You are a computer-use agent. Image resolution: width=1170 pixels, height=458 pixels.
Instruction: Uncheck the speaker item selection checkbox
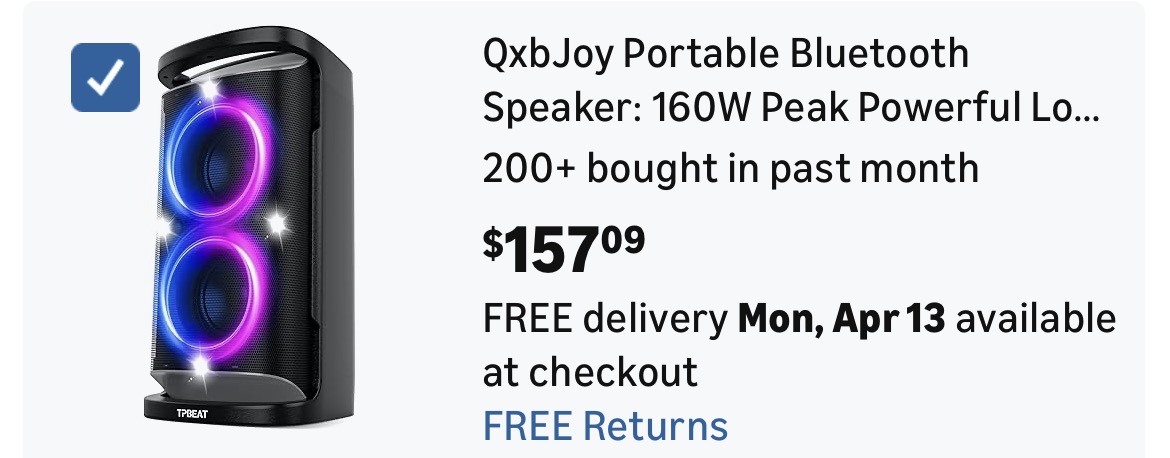pos(105,78)
